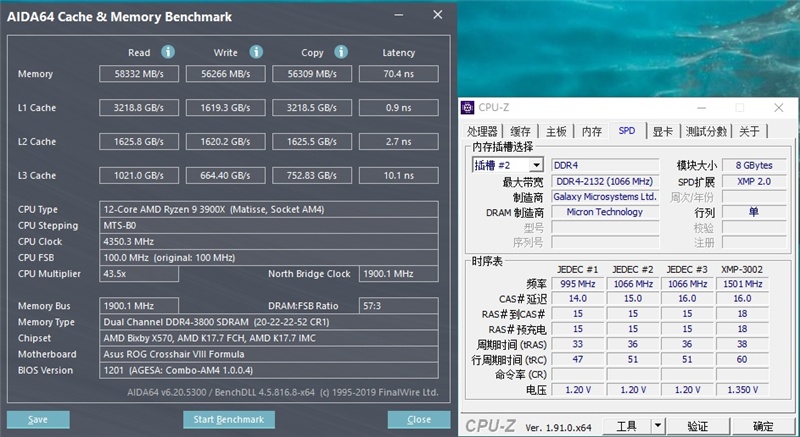Viewport: 800px width, 437px height.
Task: Click JEDEC #1 frequency value 995 MHz
Action: [578, 284]
